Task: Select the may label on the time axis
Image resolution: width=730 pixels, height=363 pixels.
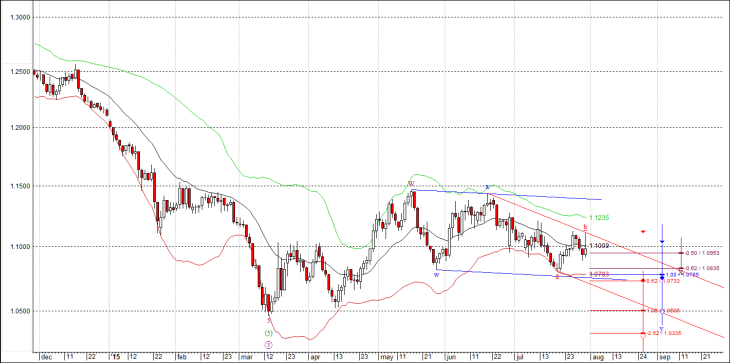Action: tap(386, 356)
